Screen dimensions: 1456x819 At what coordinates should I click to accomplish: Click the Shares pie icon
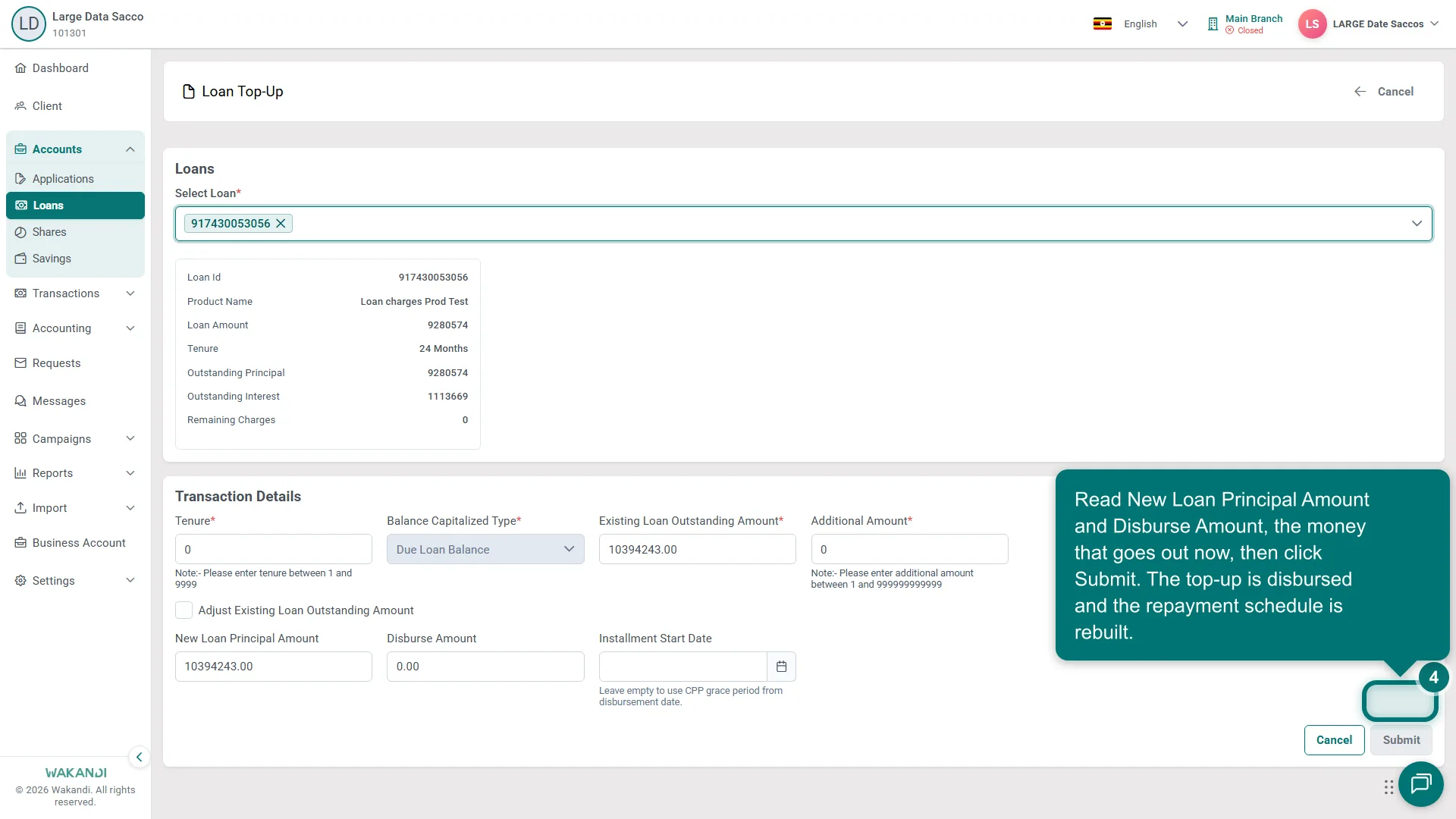[x=20, y=232]
